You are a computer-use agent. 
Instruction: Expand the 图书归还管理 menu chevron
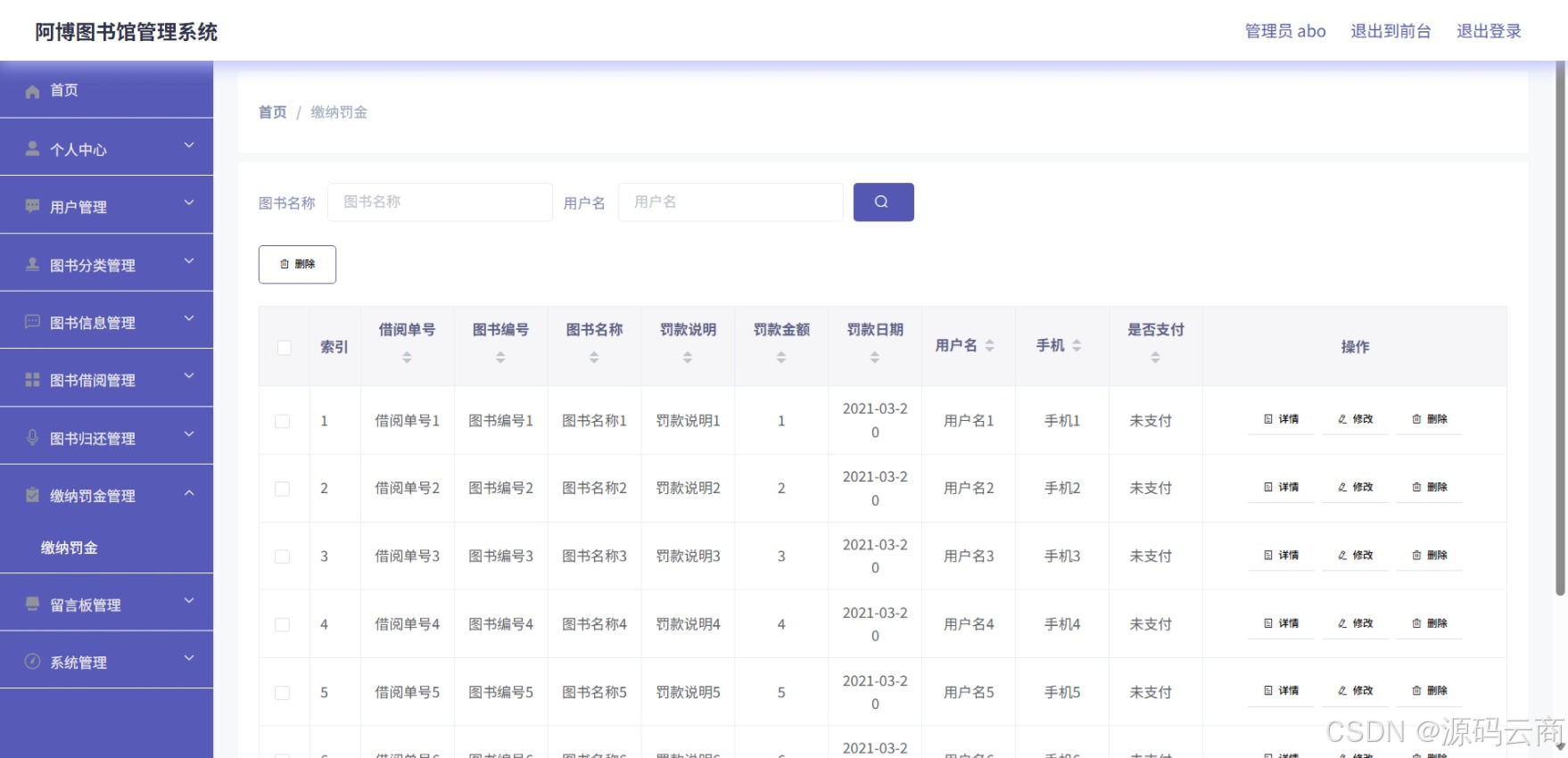[189, 434]
